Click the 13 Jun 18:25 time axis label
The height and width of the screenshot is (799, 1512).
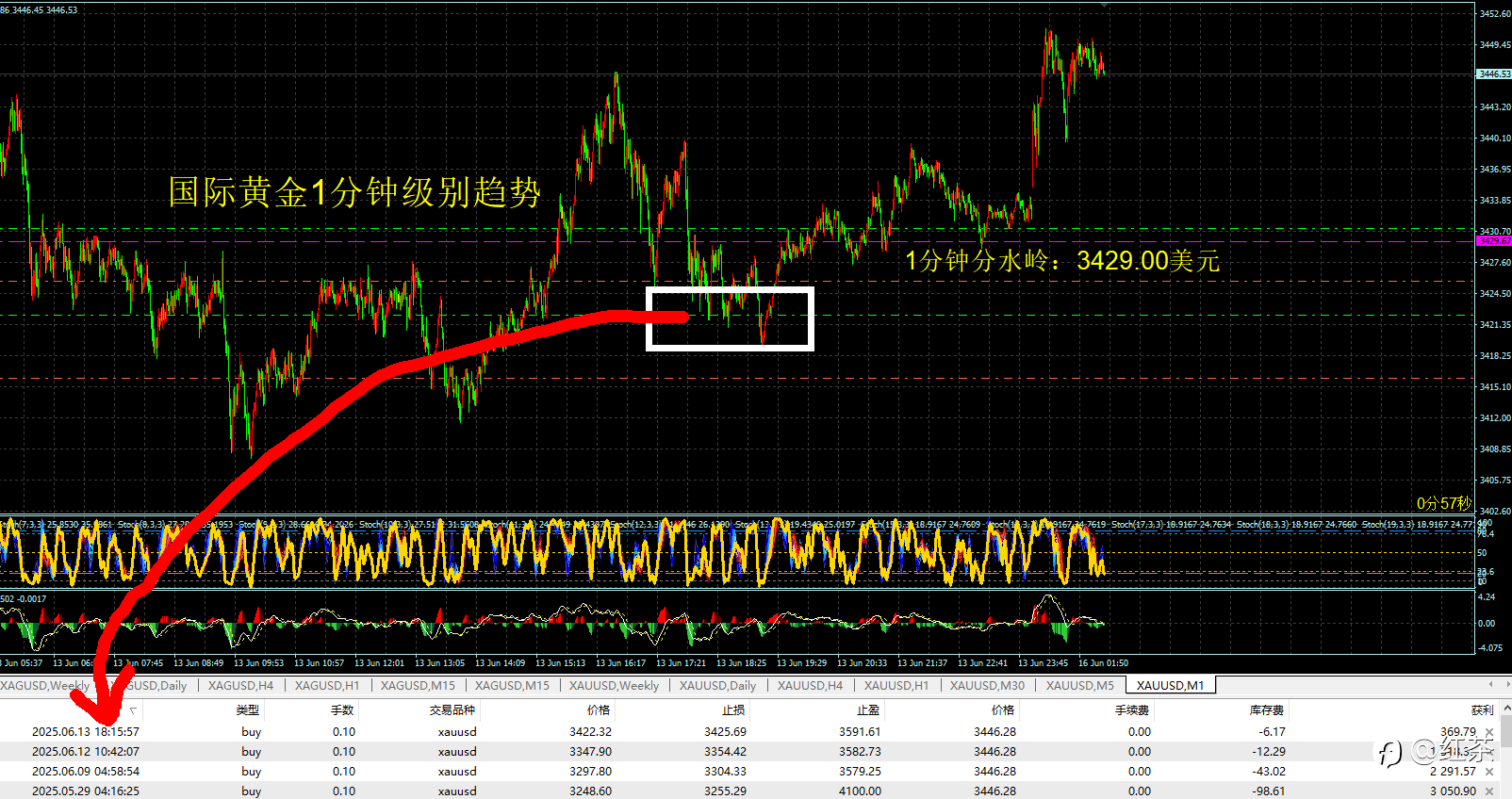coord(741,663)
